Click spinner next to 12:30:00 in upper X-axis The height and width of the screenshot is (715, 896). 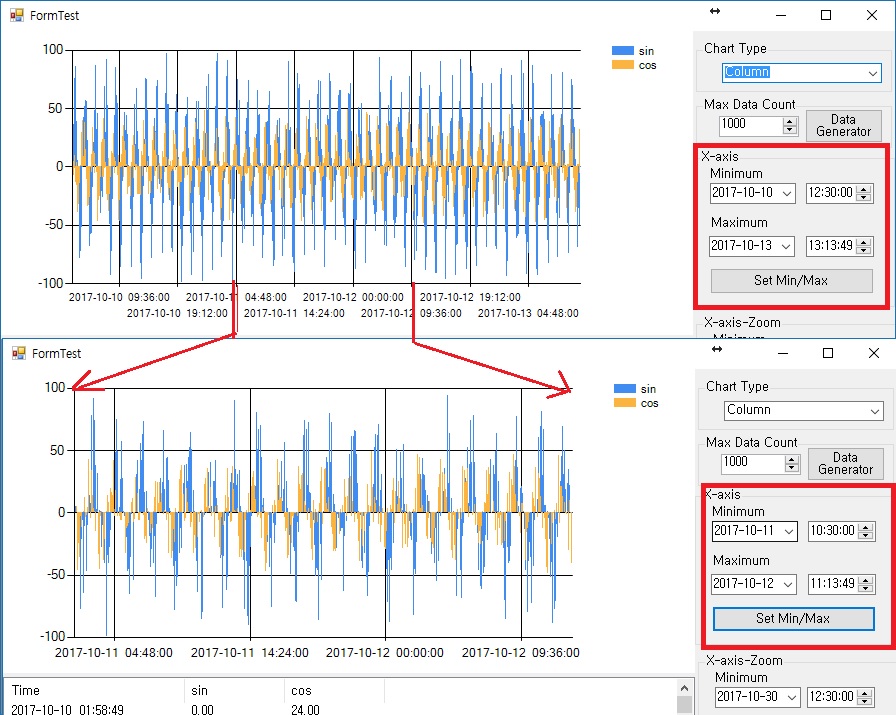[864, 193]
